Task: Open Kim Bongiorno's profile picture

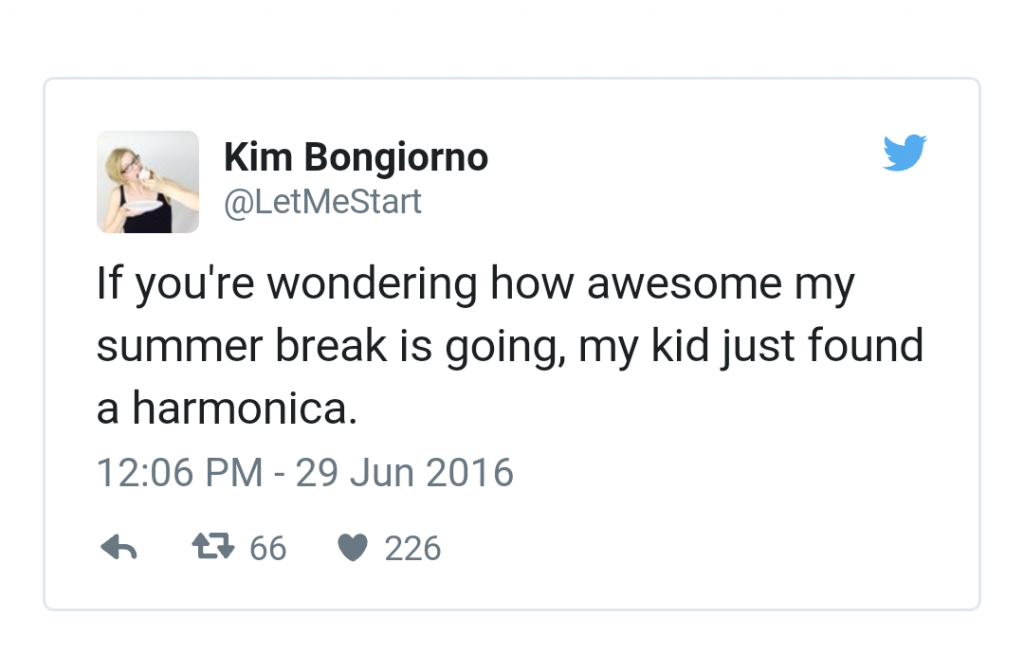Action: pyautogui.click(x=148, y=182)
